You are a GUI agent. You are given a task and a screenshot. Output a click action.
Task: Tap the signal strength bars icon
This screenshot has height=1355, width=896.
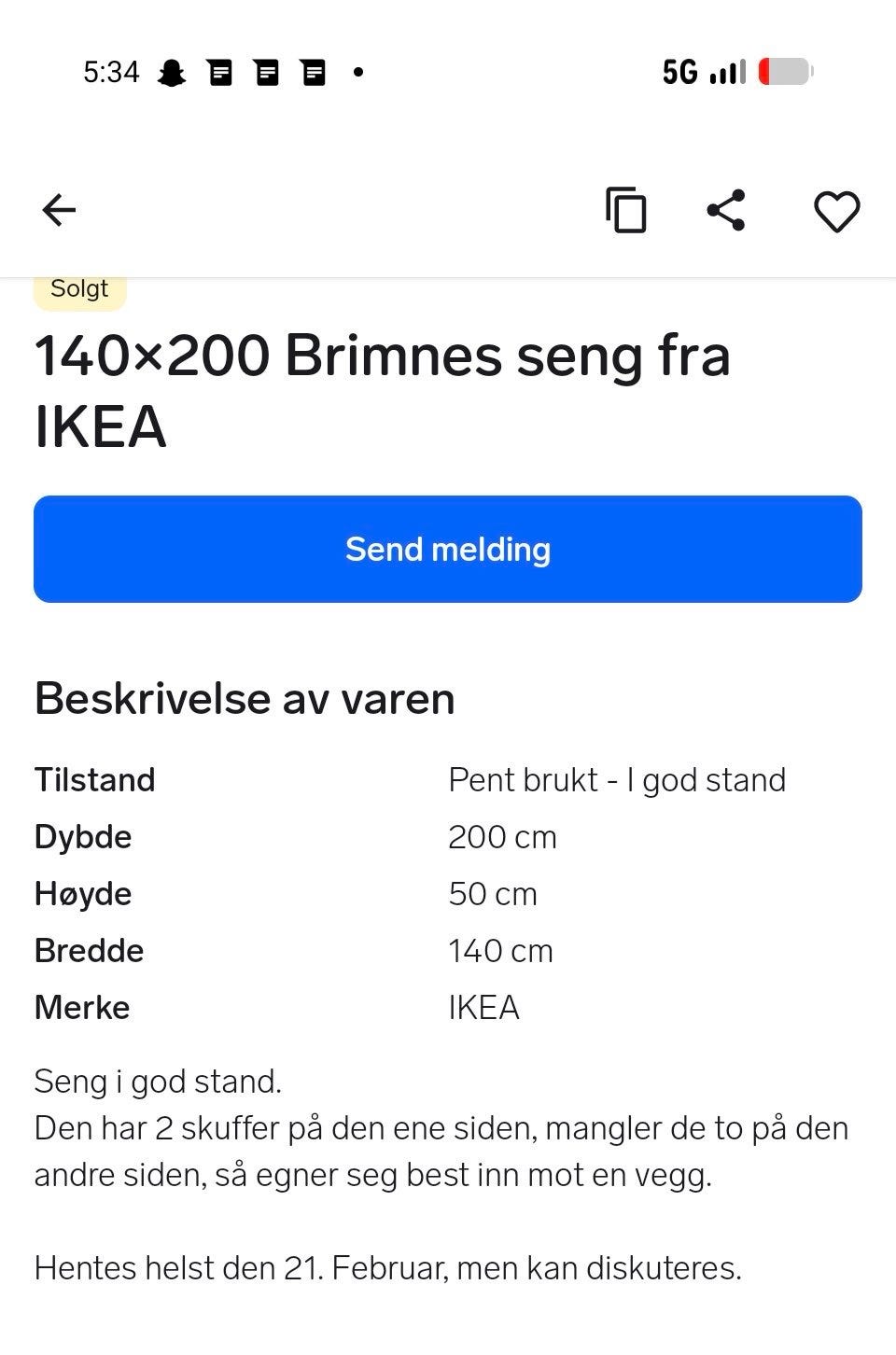(728, 72)
